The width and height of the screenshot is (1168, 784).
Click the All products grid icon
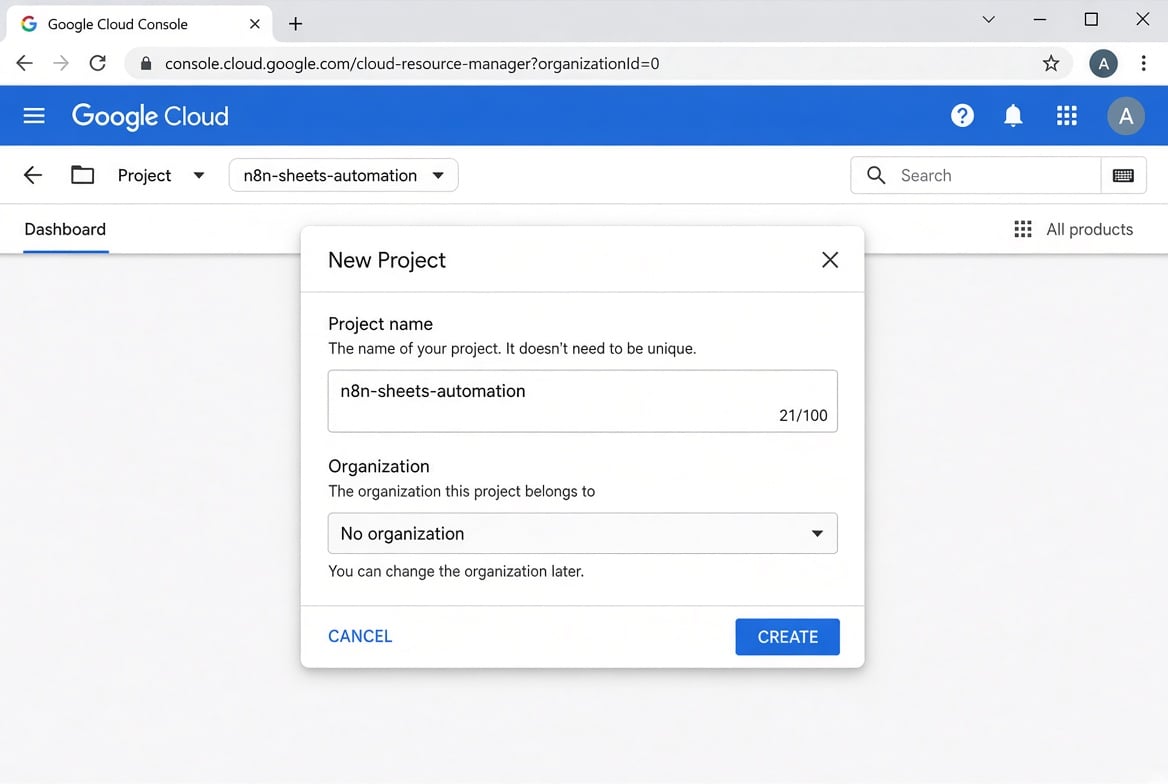click(1022, 229)
